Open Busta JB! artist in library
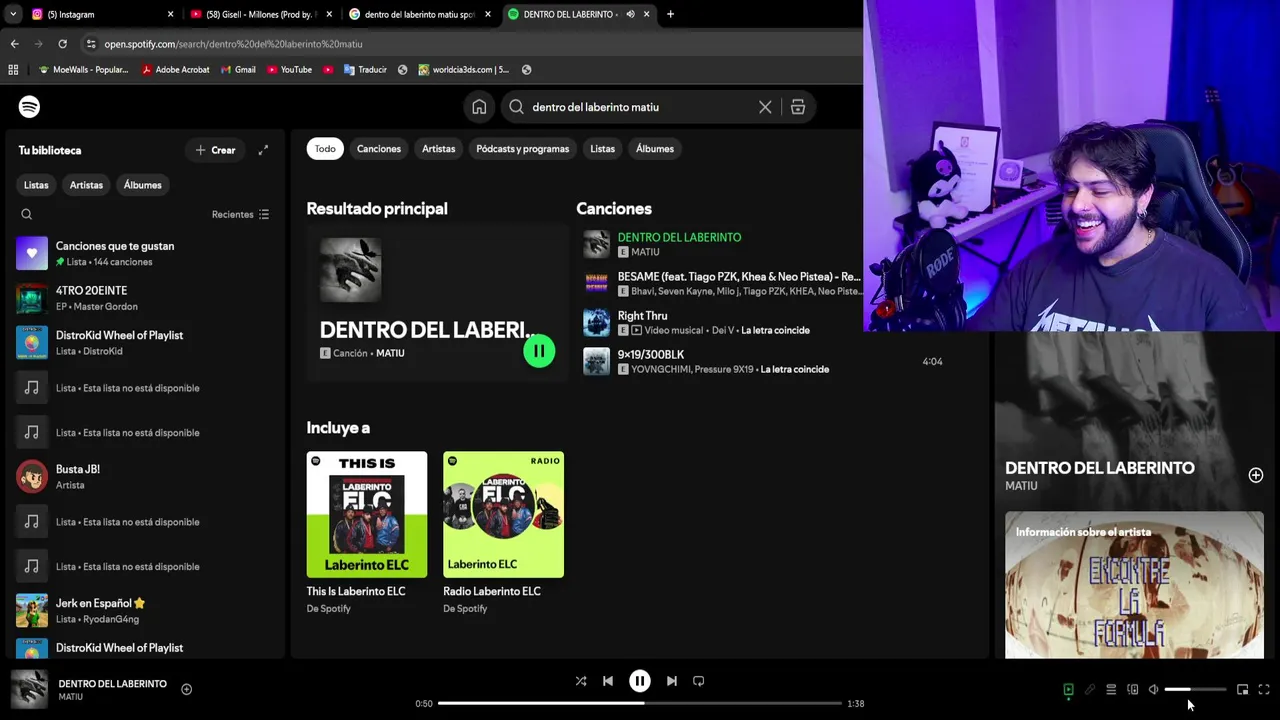The width and height of the screenshot is (1280, 720). click(144, 477)
